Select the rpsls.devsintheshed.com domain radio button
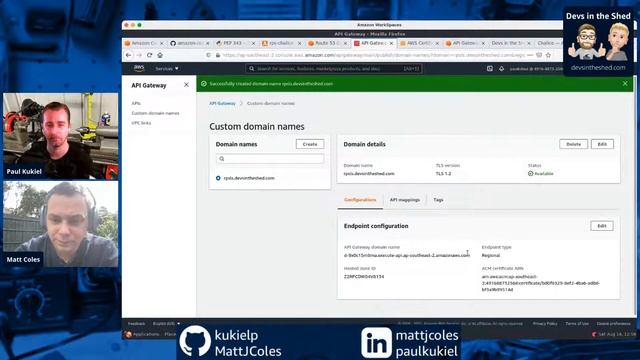 (218, 178)
